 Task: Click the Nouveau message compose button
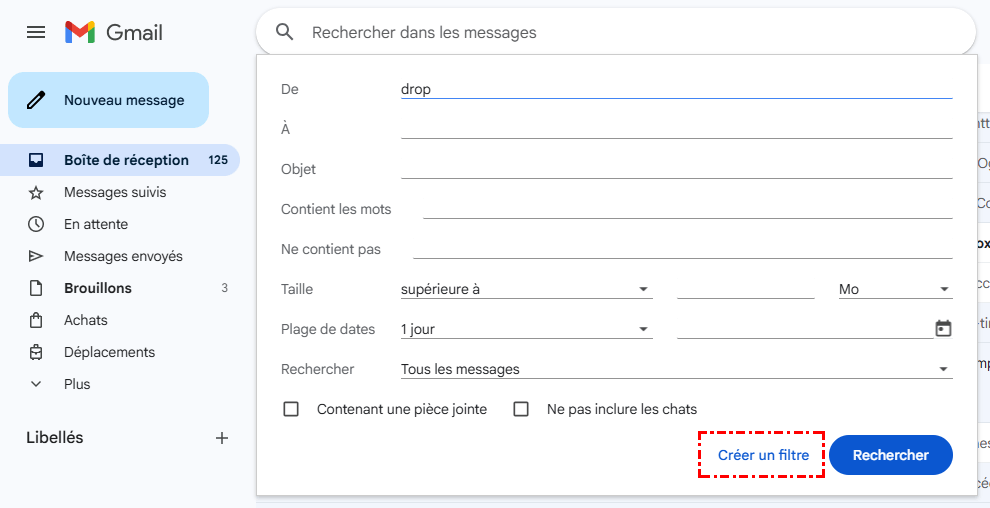pos(108,100)
